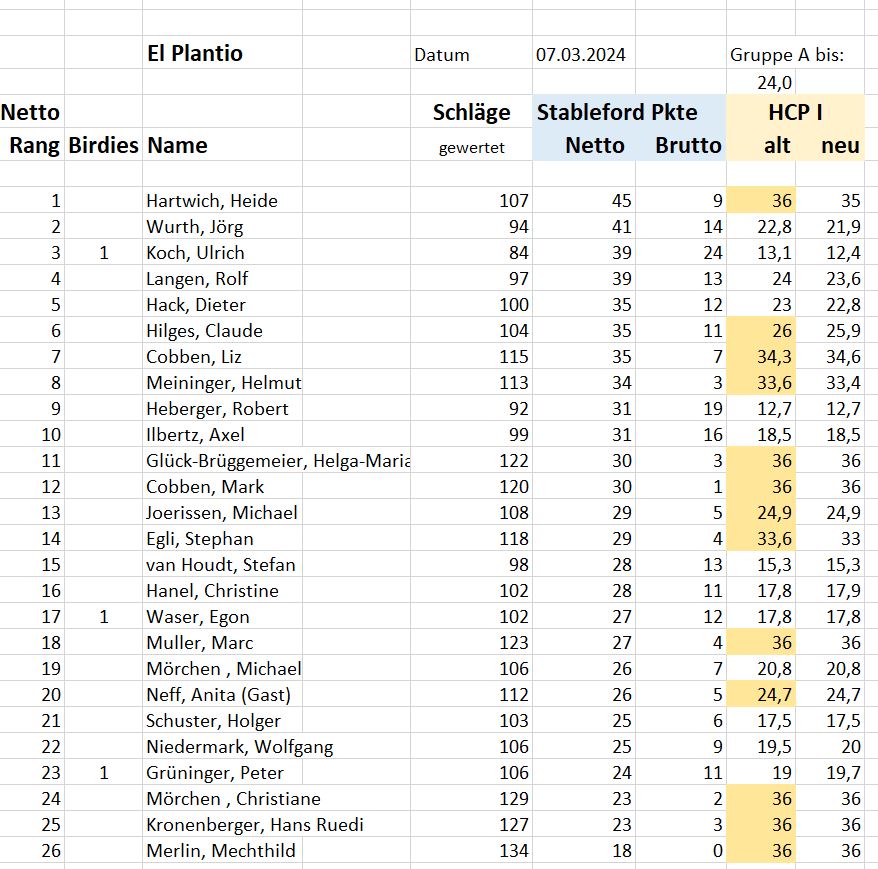Click the Birdies column header
The width and height of the screenshot is (878, 869).
[104, 144]
